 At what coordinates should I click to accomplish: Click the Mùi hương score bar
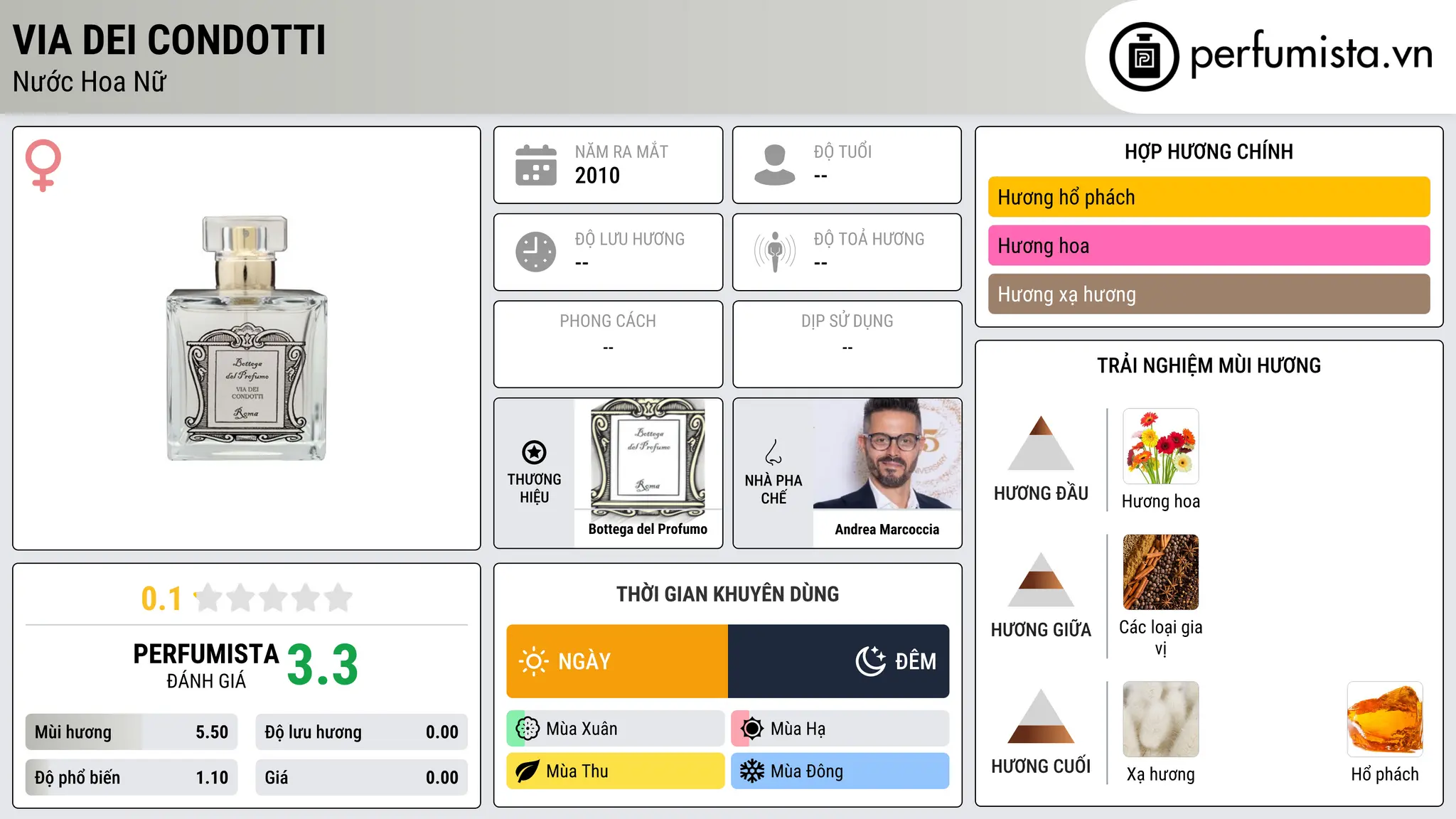coord(132,732)
